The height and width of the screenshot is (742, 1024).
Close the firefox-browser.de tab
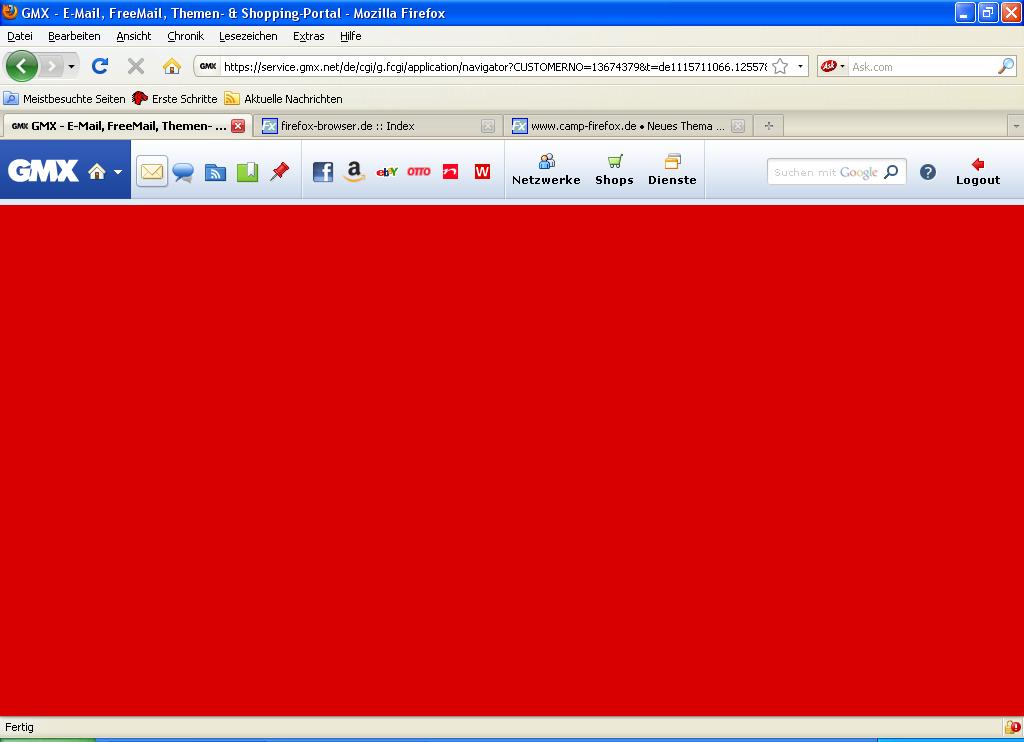pos(488,126)
